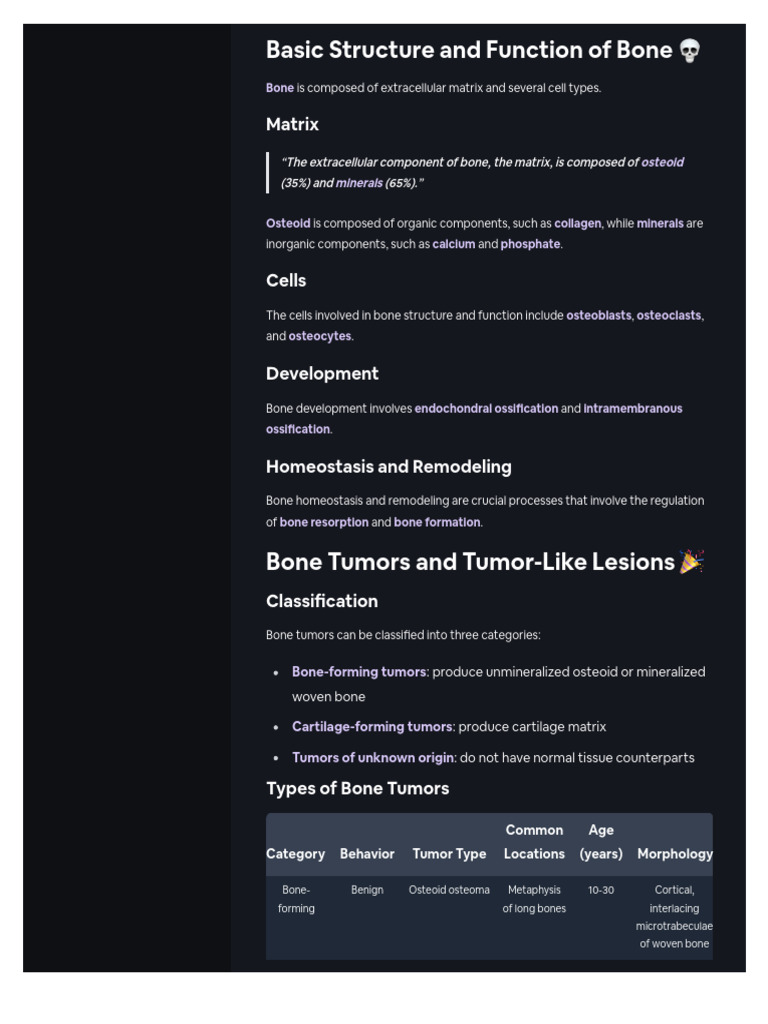Select the "phosphate" highlighted term

530,244
